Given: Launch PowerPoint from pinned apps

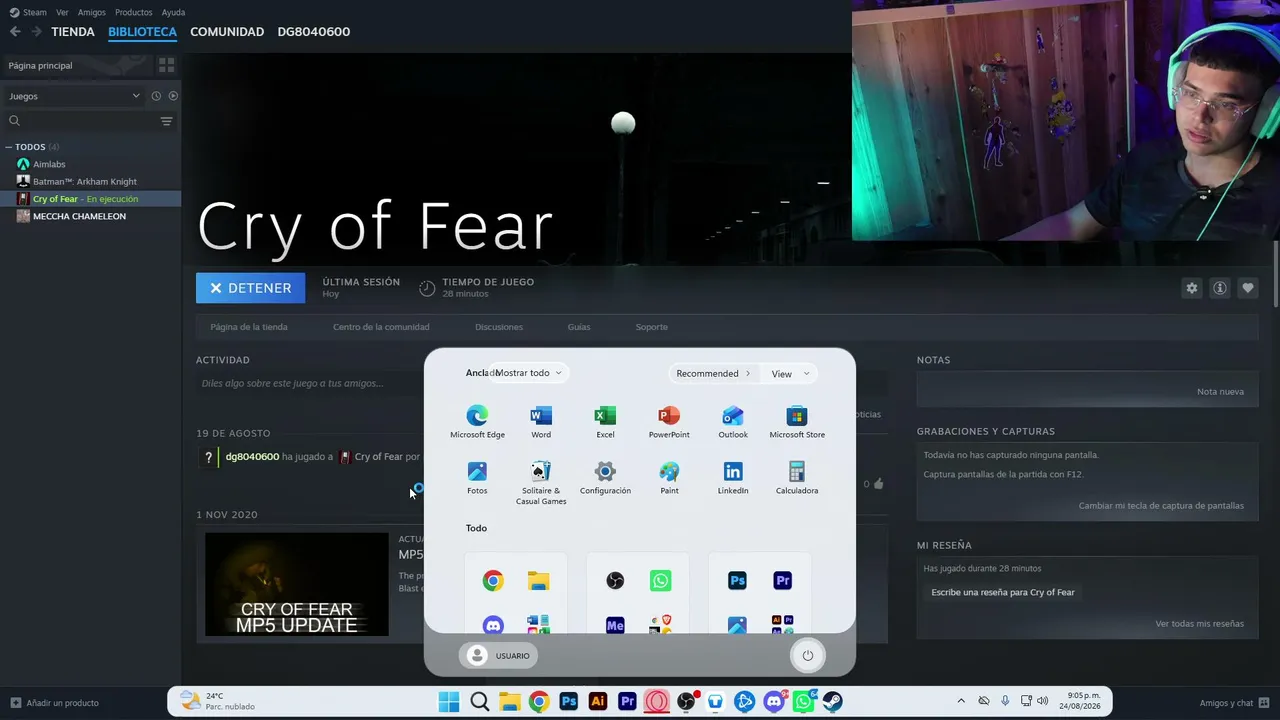Looking at the screenshot, I should pos(669,422).
